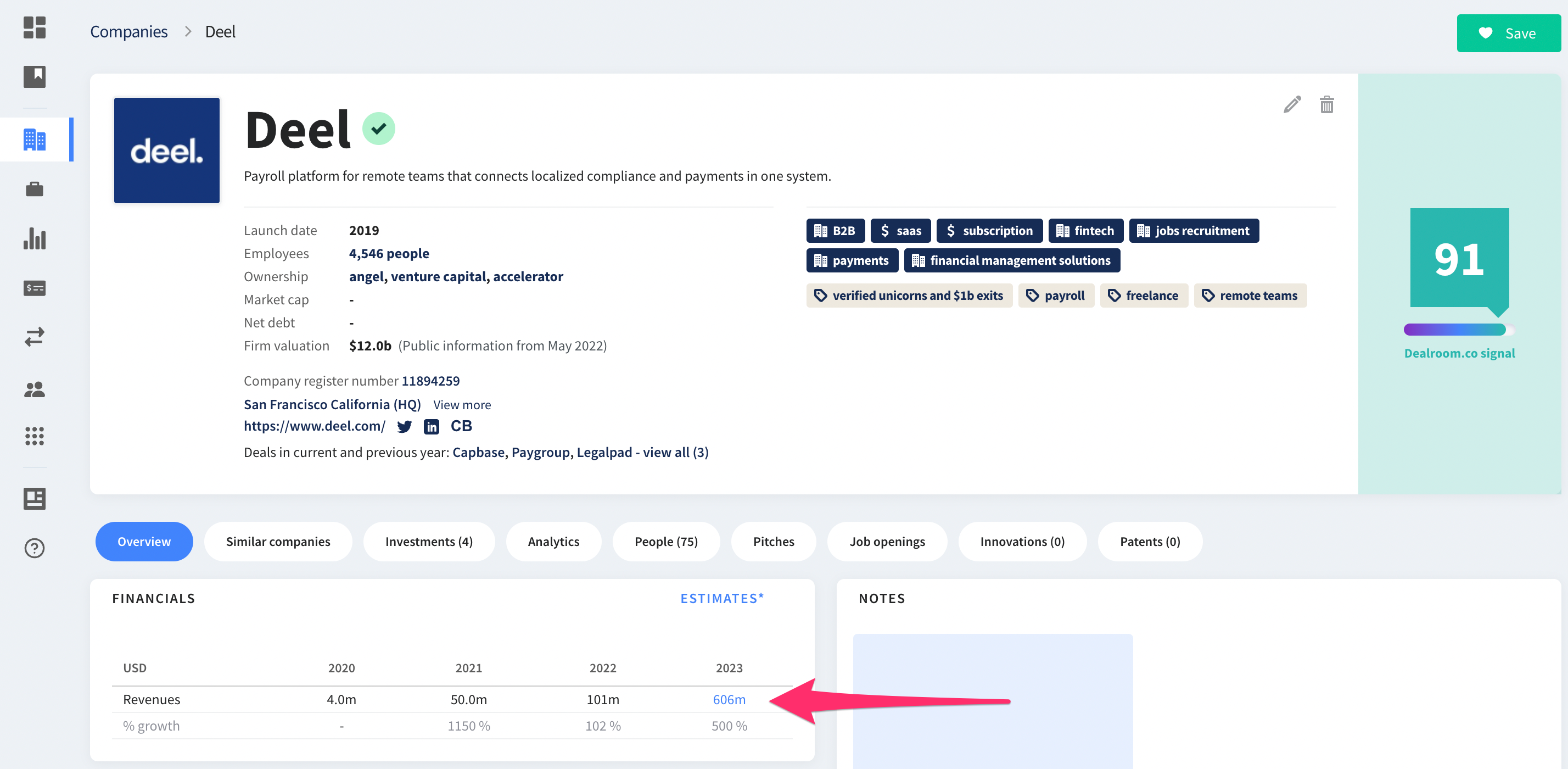1568x769 pixels.
Task: Open the bookmark sidebar icon
Action: click(35, 77)
